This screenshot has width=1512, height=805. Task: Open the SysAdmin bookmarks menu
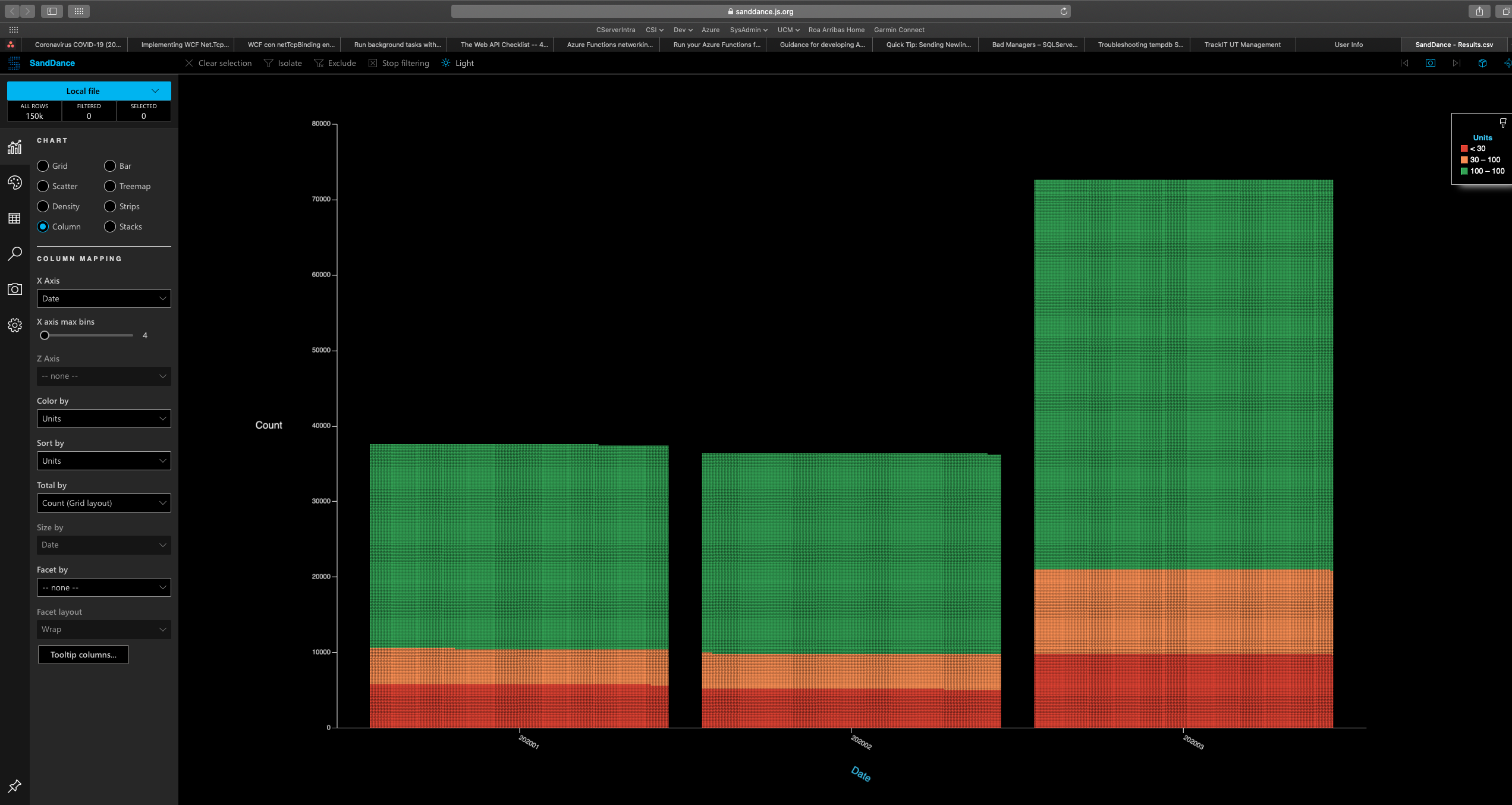pyautogui.click(x=748, y=30)
